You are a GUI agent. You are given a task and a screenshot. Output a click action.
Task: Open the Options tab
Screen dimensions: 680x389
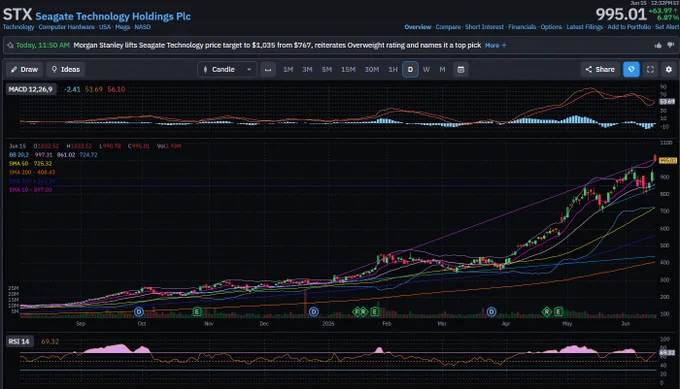point(551,27)
